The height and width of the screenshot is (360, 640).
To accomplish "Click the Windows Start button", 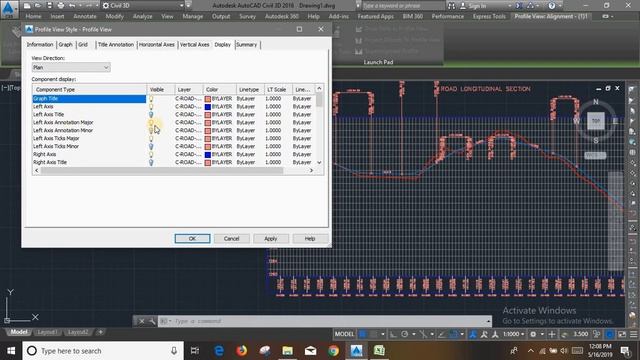I will coord(11,351).
